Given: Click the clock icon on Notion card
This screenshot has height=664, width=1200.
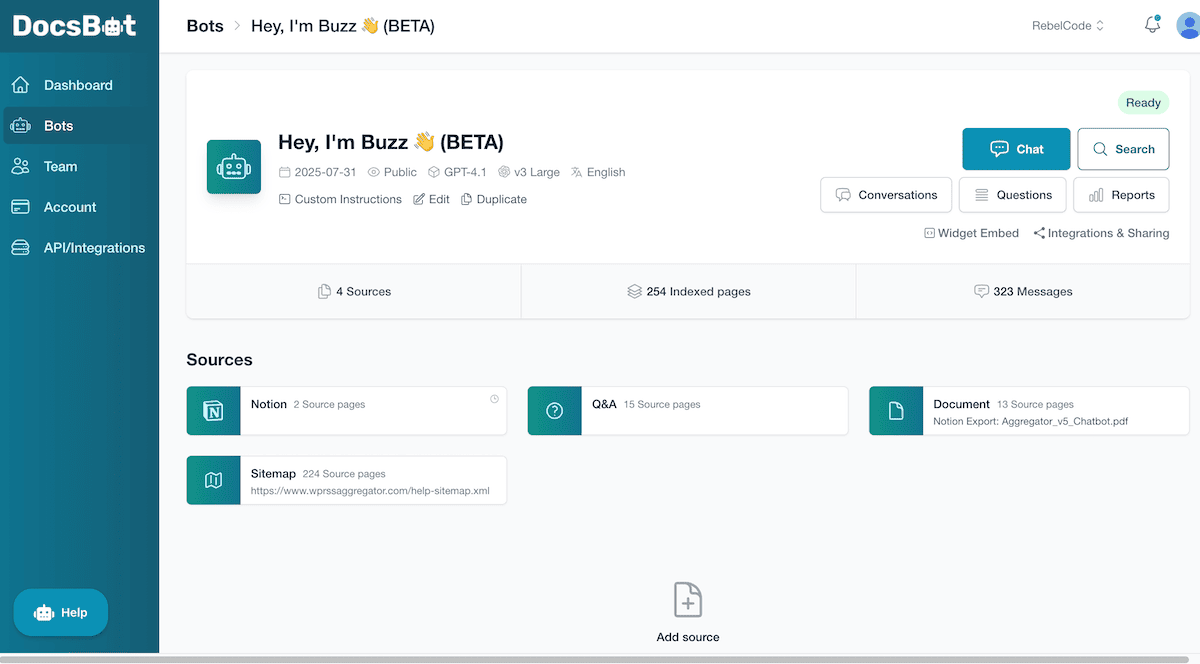Looking at the screenshot, I should [x=494, y=399].
